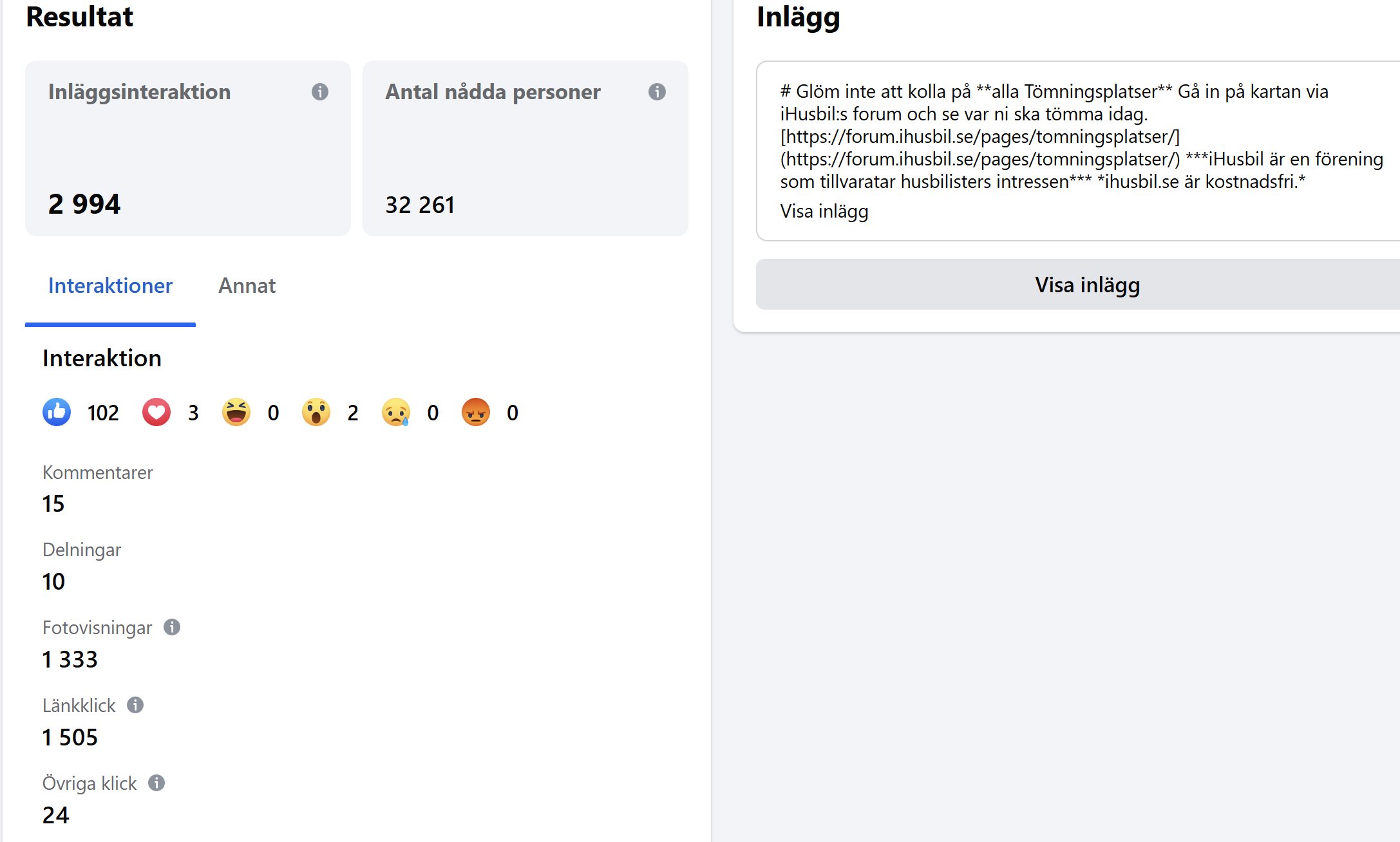Click the laughing Haha reaction icon
Screen dimensions: 1400x842
(x=236, y=412)
